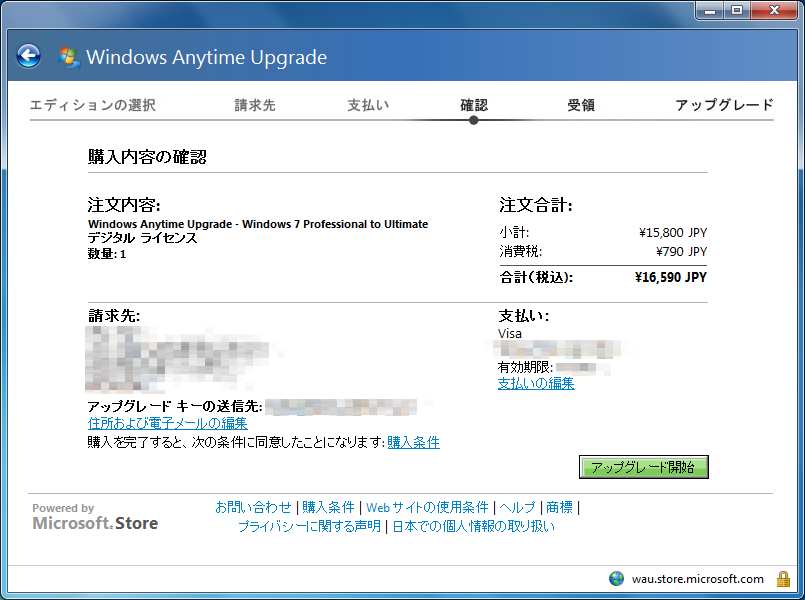Viewport: 805px width, 600px height.
Task: Open the ヘルプ footer link
Action: pyautogui.click(x=518, y=507)
